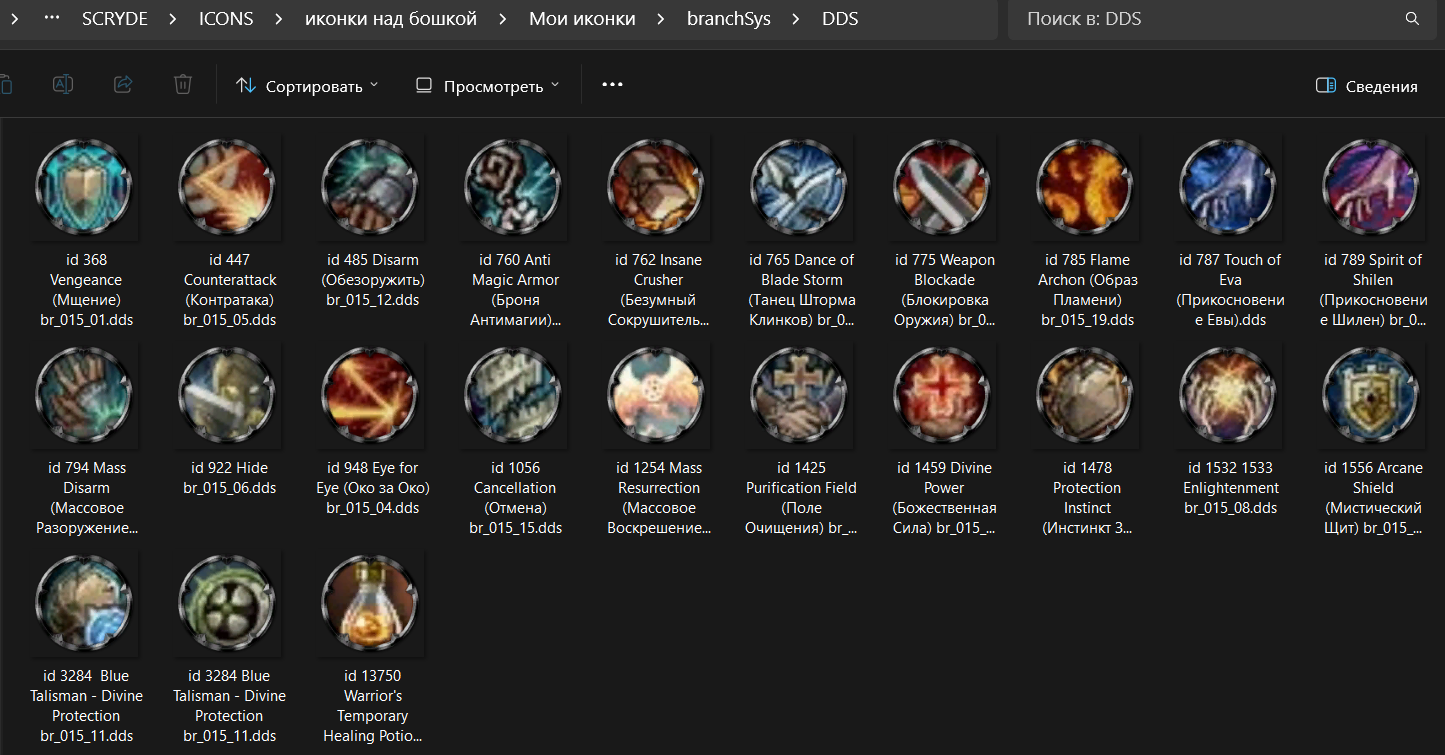Viewport: 1445px width, 755px height.
Task: Select the id 447 Counterattack file
Action: pyautogui.click(x=227, y=187)
